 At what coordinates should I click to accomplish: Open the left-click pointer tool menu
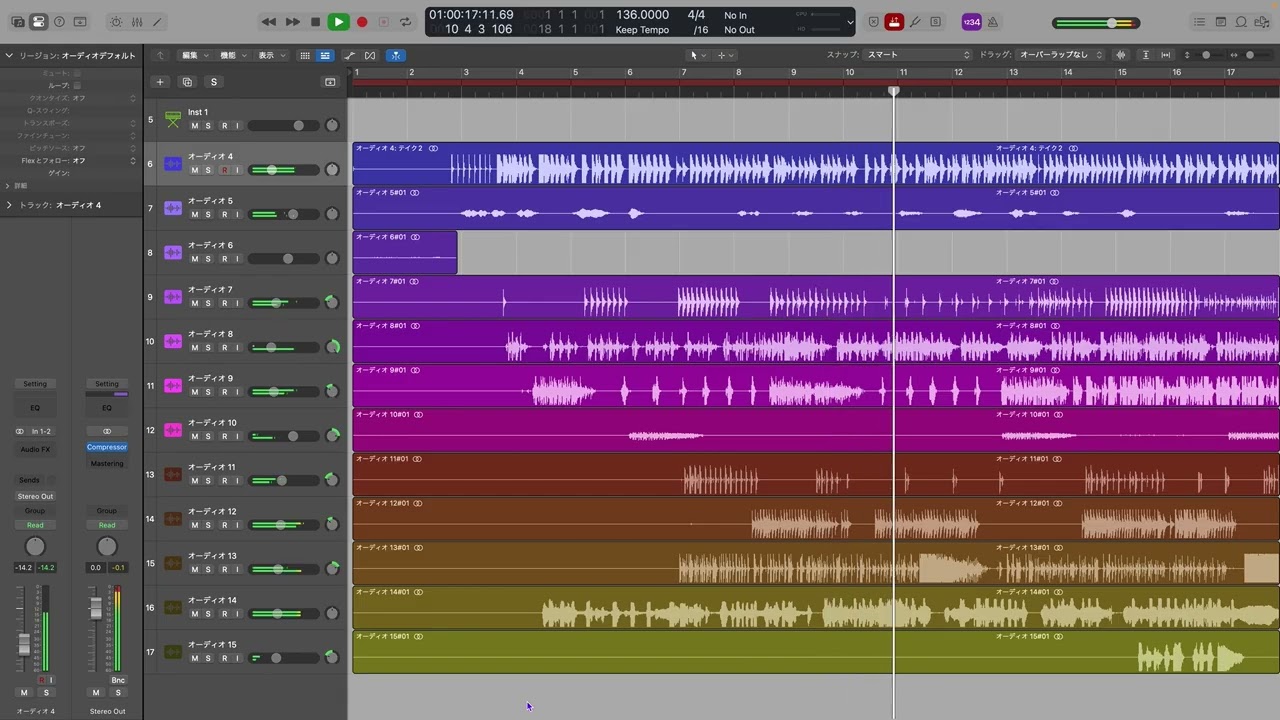[x=697, y=55]
